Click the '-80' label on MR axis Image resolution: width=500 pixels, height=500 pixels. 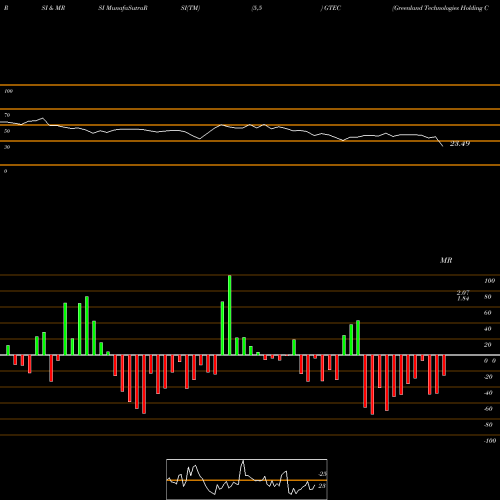click(x=488, y=425)
